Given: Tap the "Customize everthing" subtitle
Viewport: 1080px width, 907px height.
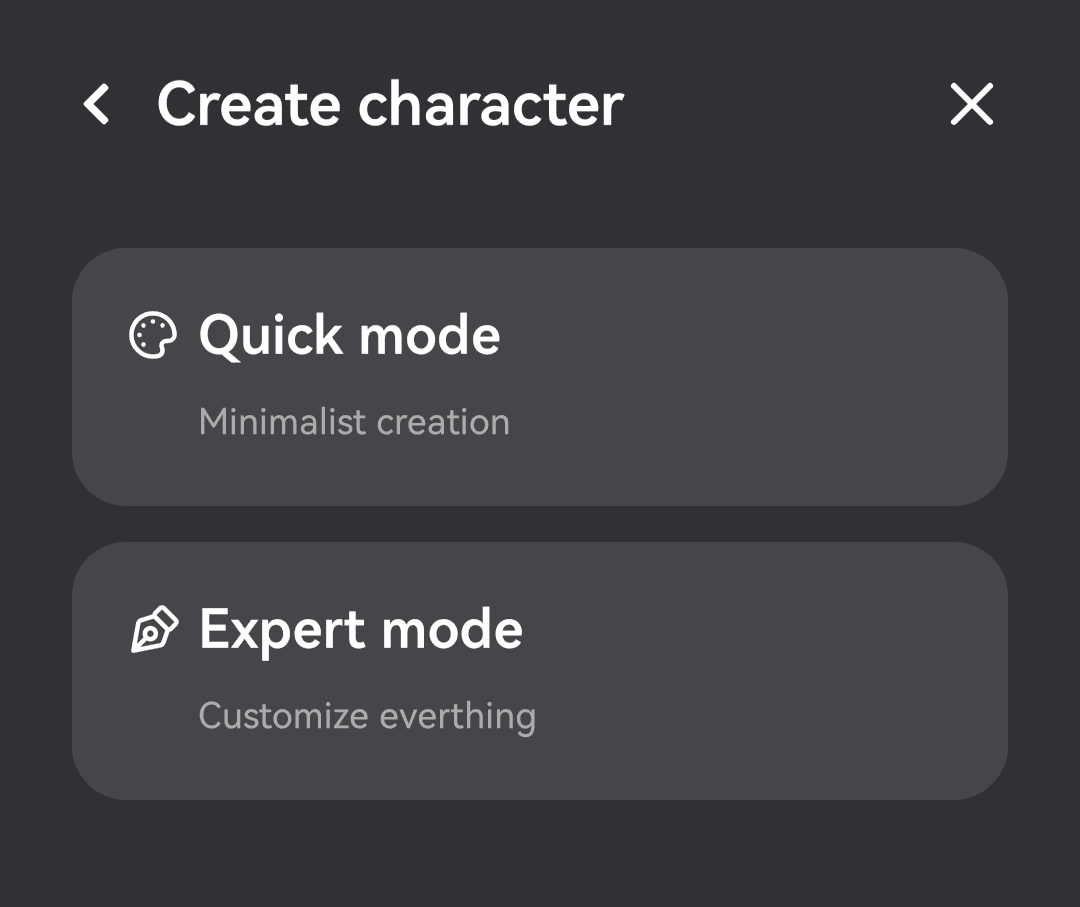Looking at the screenshot, I should (367, 716).
